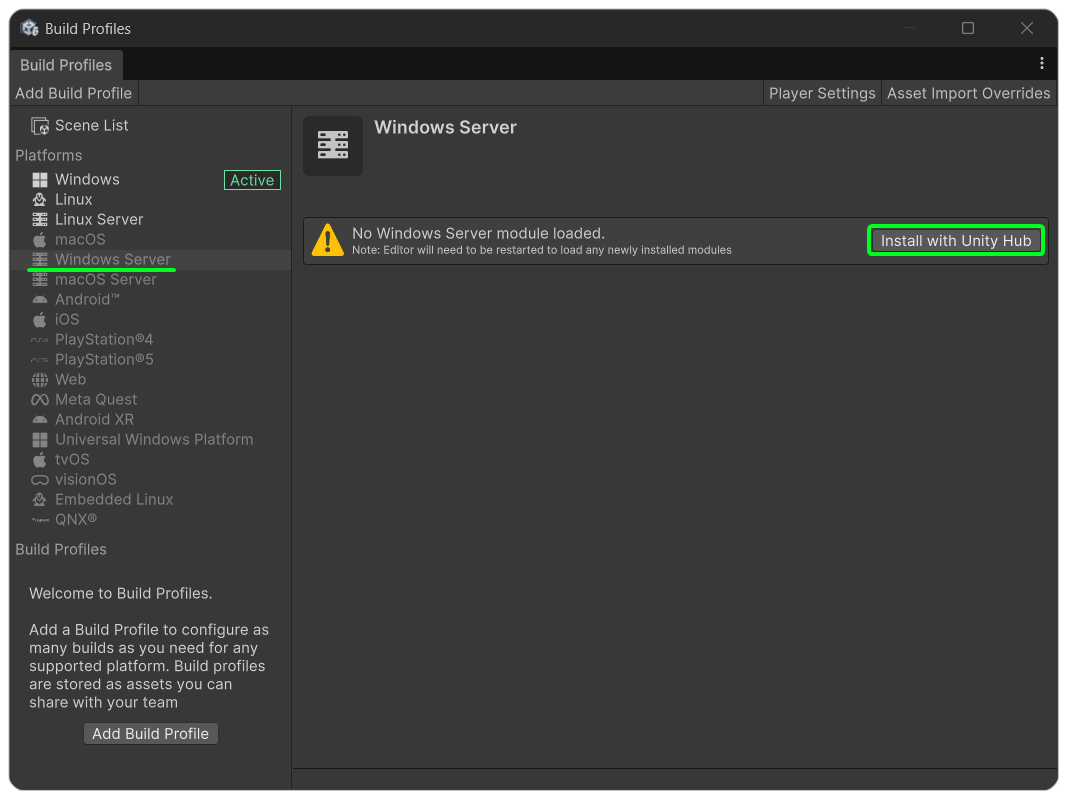Screen dimensions: 1067x799
Task: Click the Android robot icon
Action: 40,300
